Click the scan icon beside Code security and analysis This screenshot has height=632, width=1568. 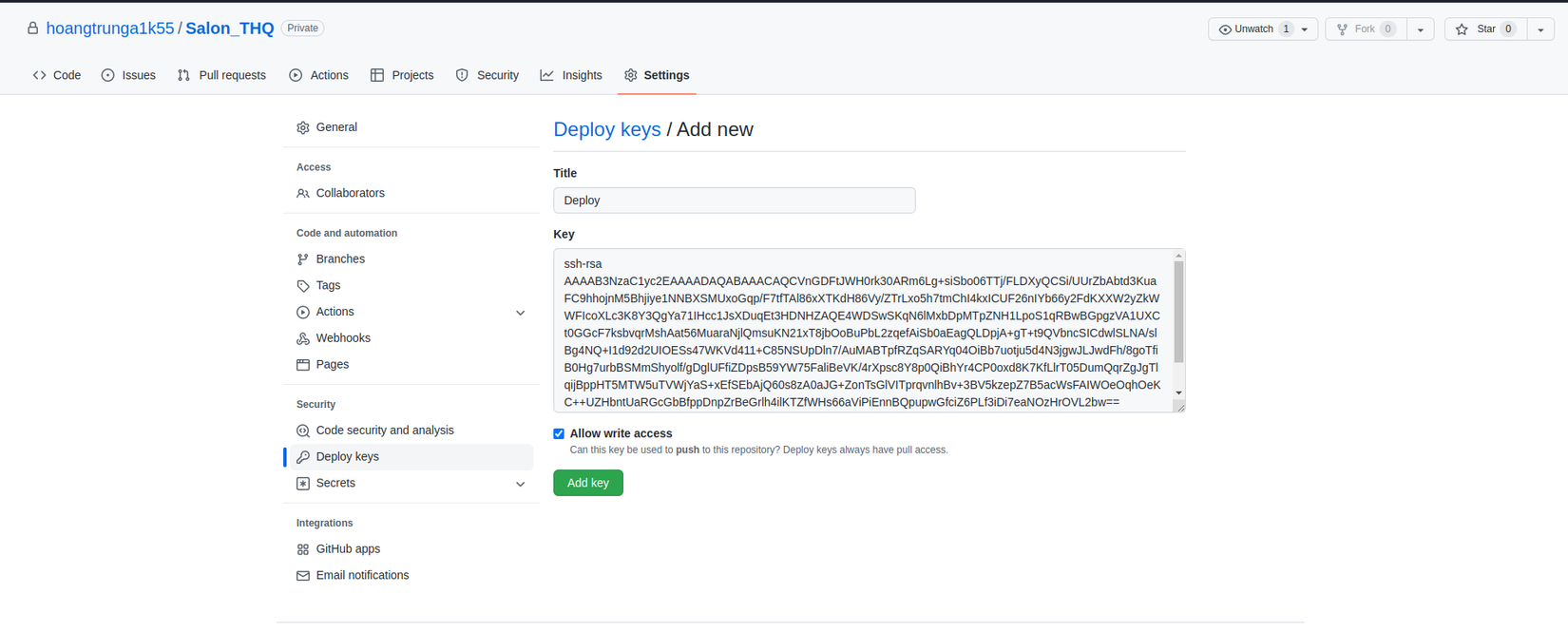[303, 431]
